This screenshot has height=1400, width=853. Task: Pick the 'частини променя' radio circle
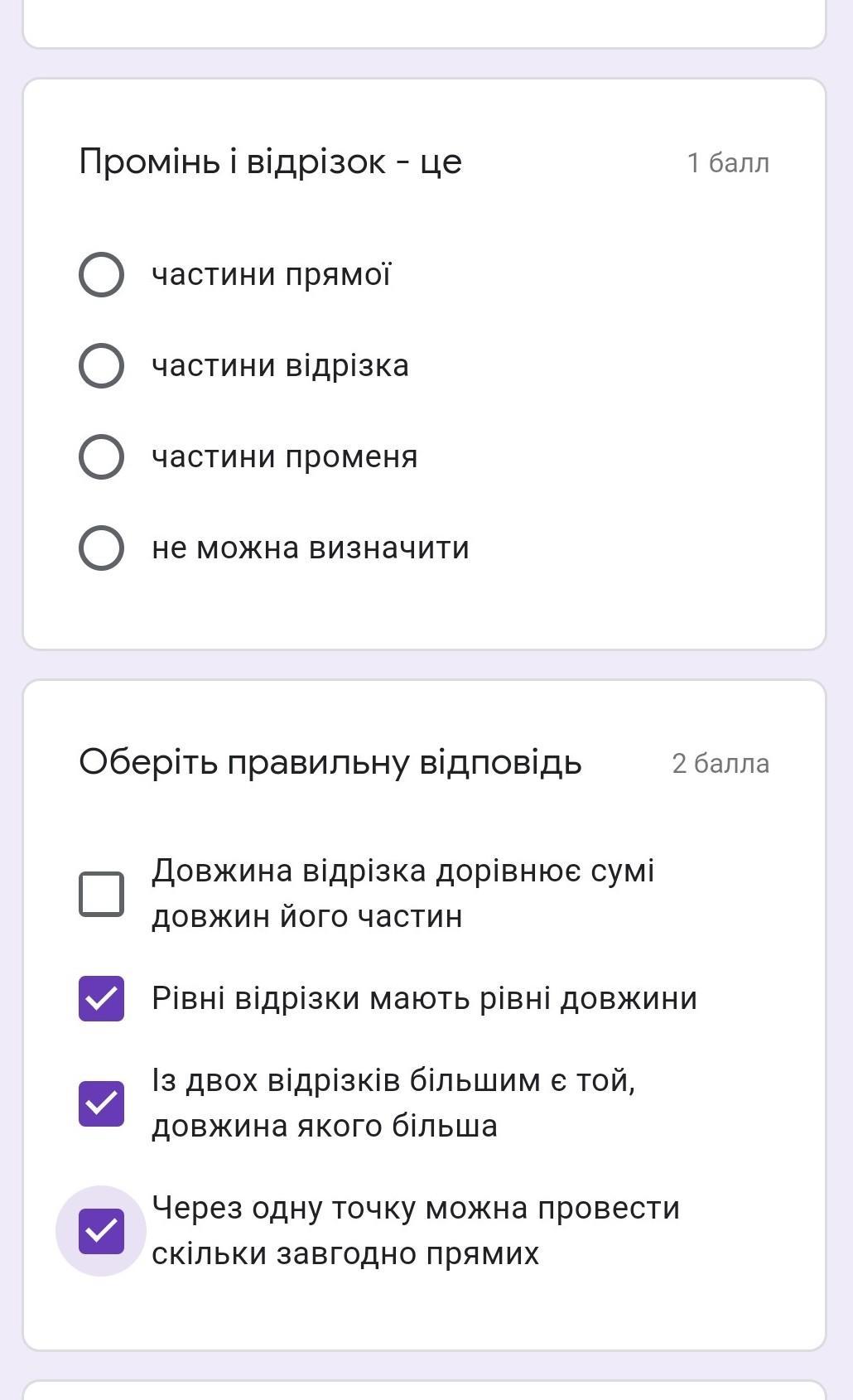click(x=101, y=456)
